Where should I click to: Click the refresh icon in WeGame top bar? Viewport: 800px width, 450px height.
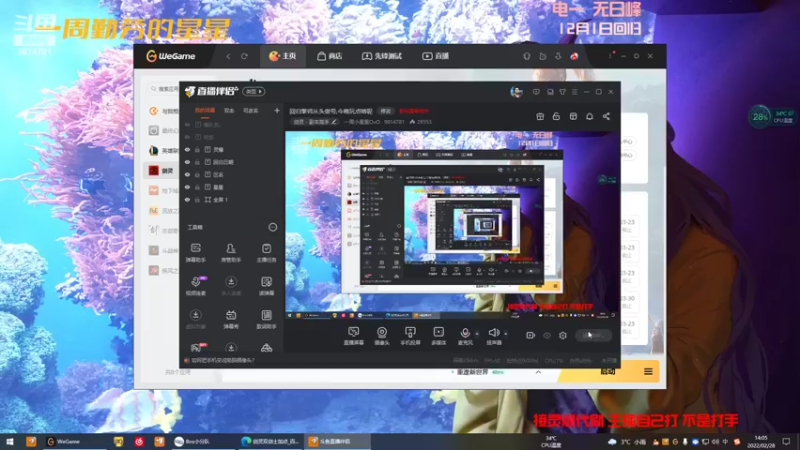tap(244, 56)
